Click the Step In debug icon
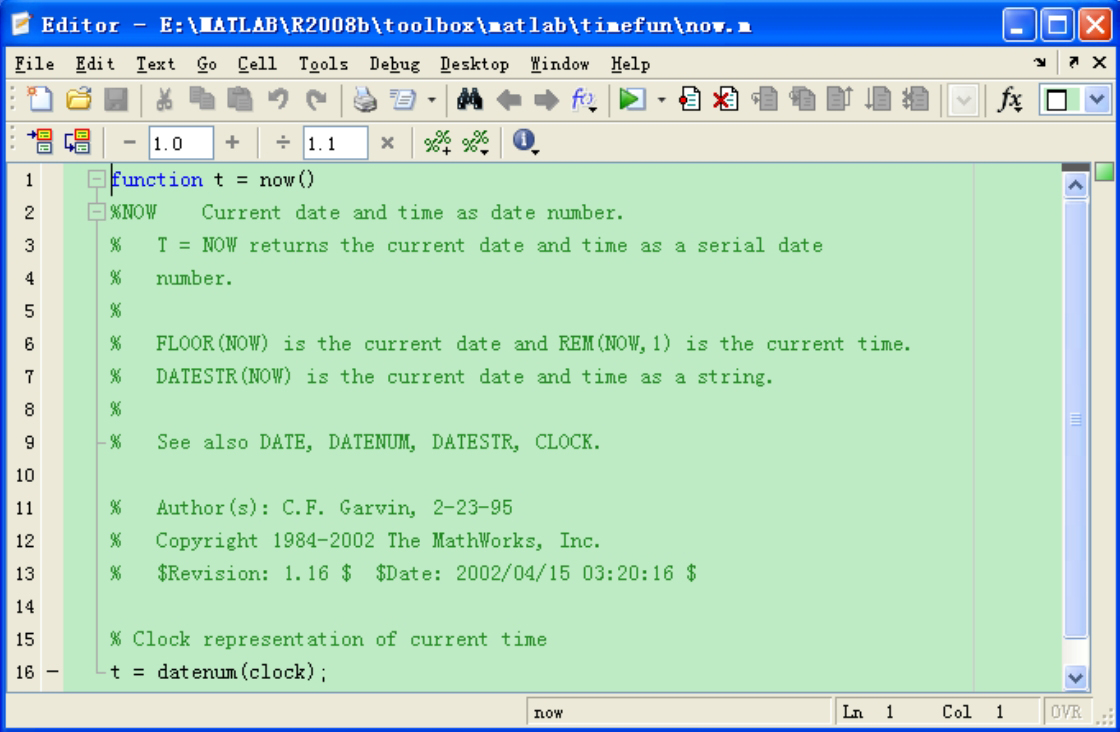This screenshot has width=1120, height=732. coord(803,99)
